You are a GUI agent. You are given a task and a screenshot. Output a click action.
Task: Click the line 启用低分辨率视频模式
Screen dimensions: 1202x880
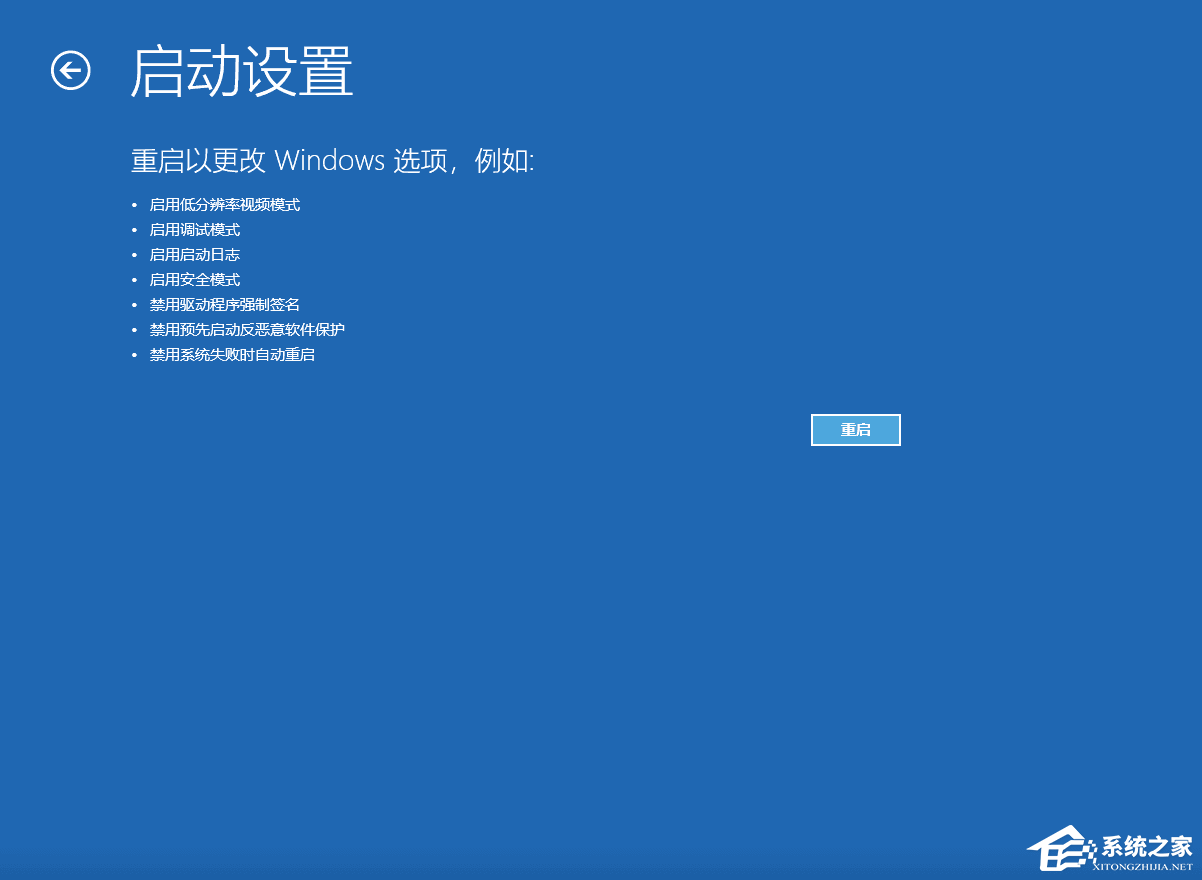pyautogui.click(x=225, y=205)
